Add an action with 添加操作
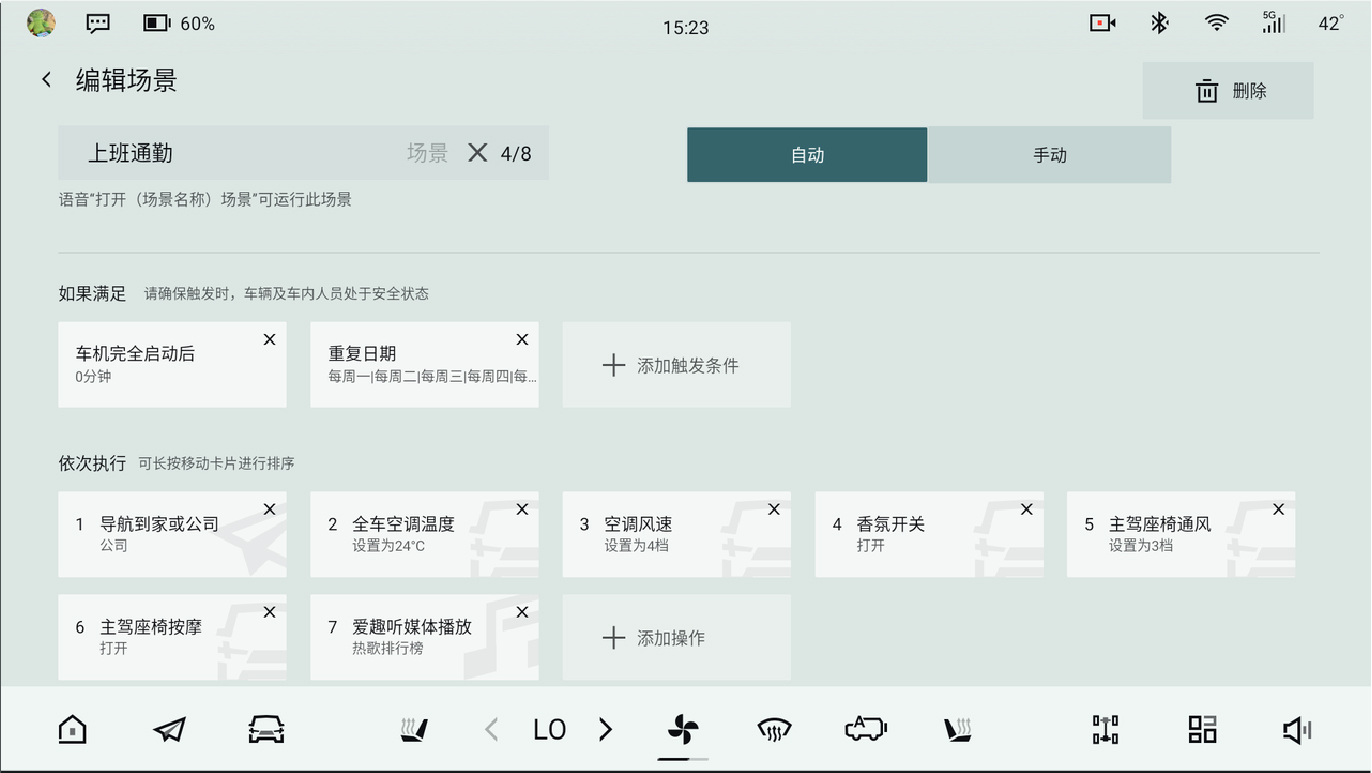 tap(676, 638)
